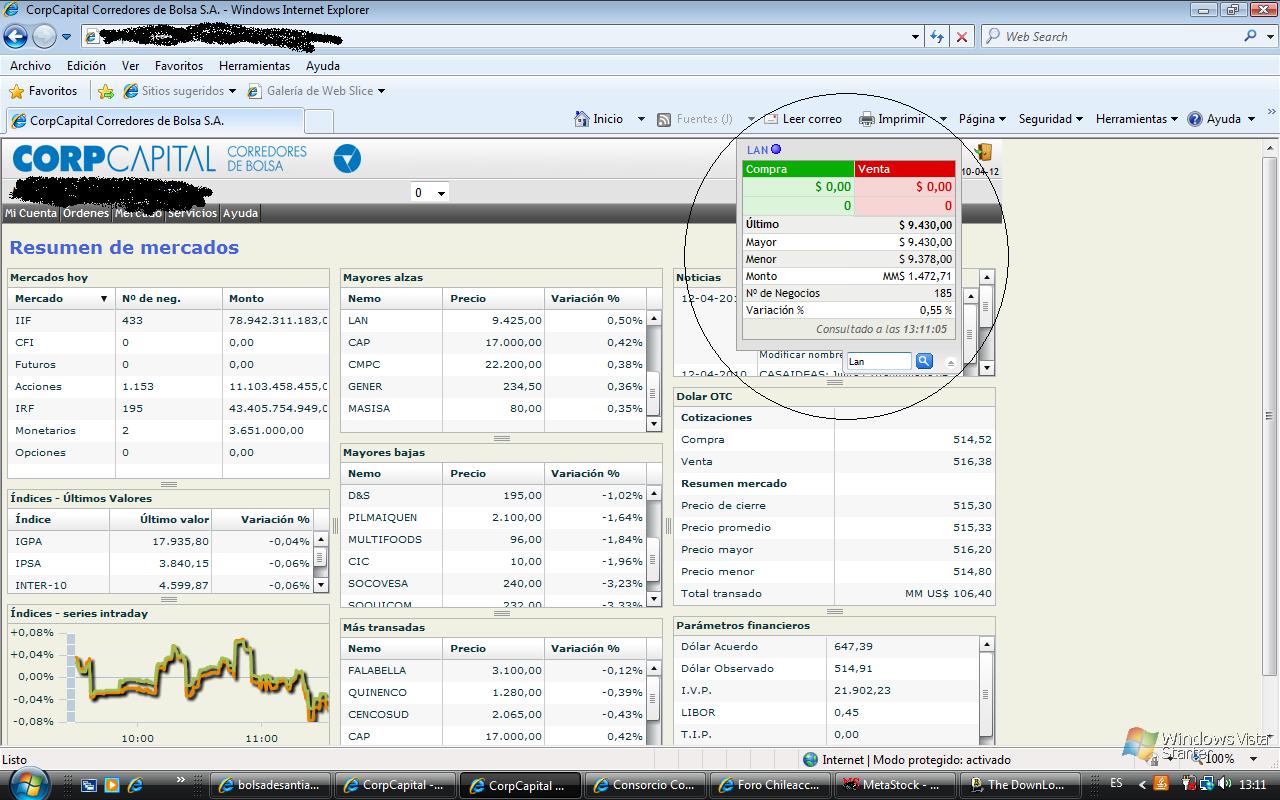Open Mi Cuenta menu

tap(31, 213)
